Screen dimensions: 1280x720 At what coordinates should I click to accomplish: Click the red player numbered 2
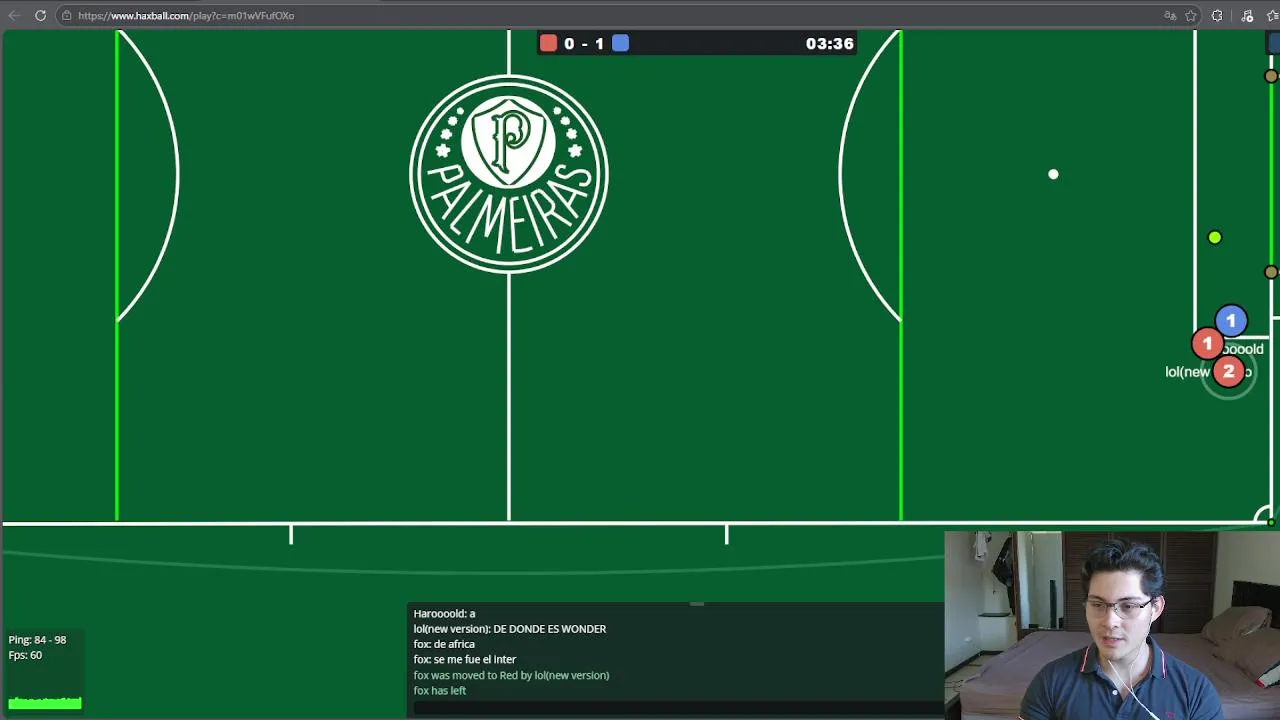tap(1229, 371)
